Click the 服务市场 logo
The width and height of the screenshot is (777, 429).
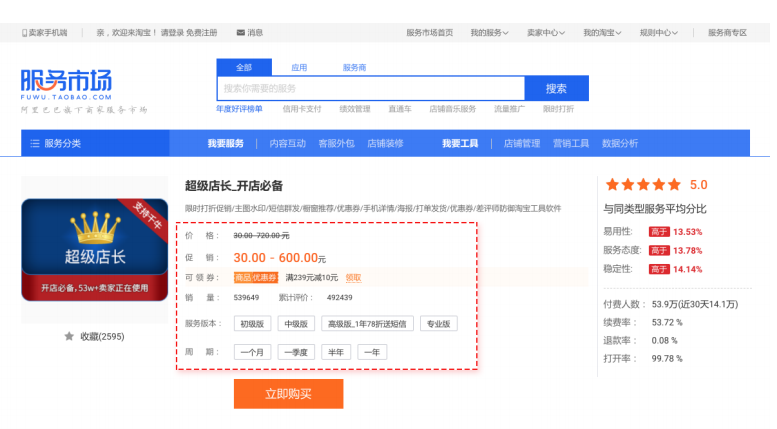pyautogui.click(x=66, y=84)
